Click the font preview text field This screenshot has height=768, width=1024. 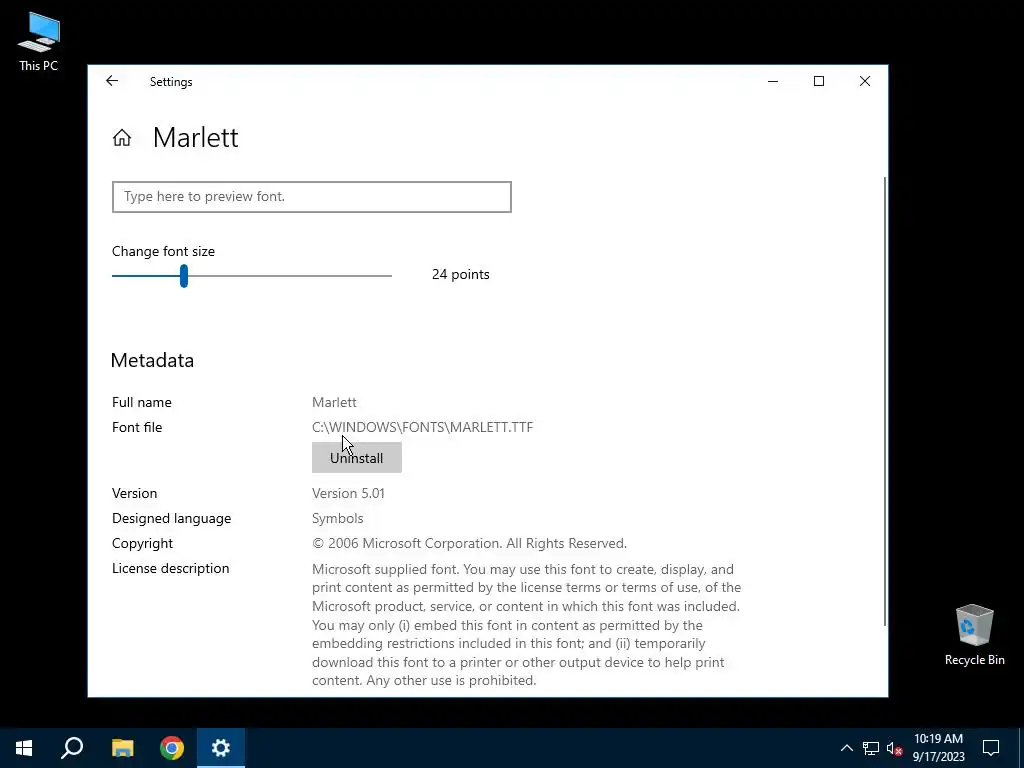pos(312,197)
